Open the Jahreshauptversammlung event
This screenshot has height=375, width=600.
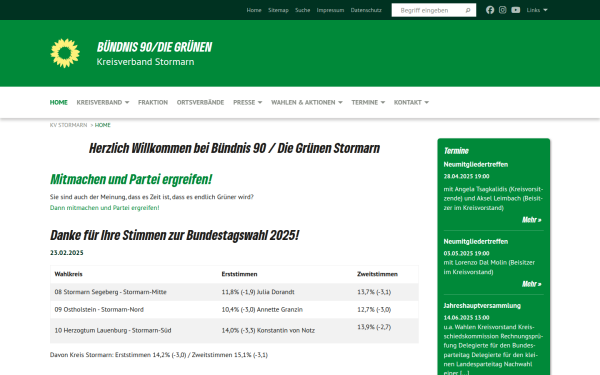(x=482, y=306)
